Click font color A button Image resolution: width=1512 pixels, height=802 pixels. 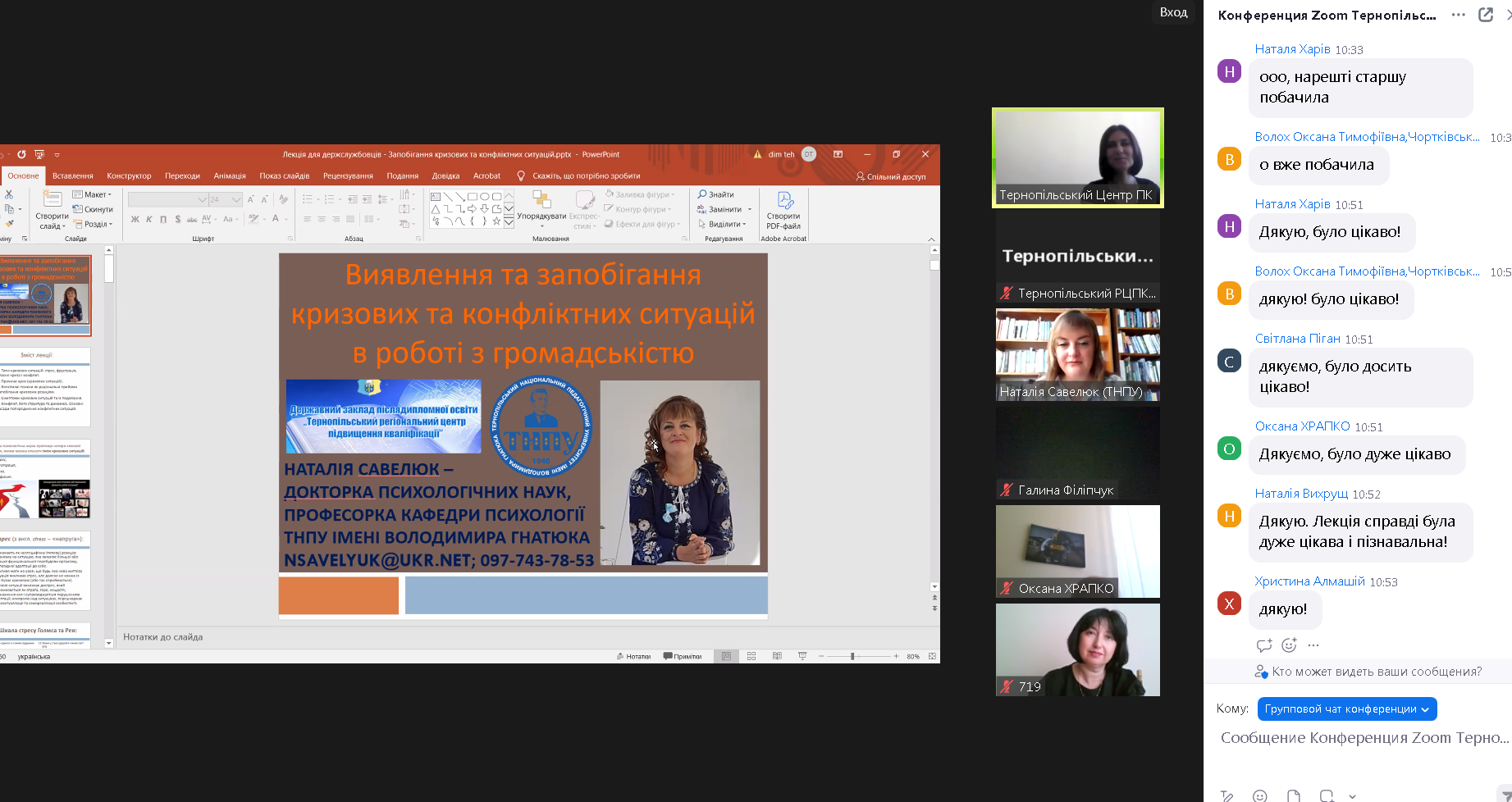276,219
